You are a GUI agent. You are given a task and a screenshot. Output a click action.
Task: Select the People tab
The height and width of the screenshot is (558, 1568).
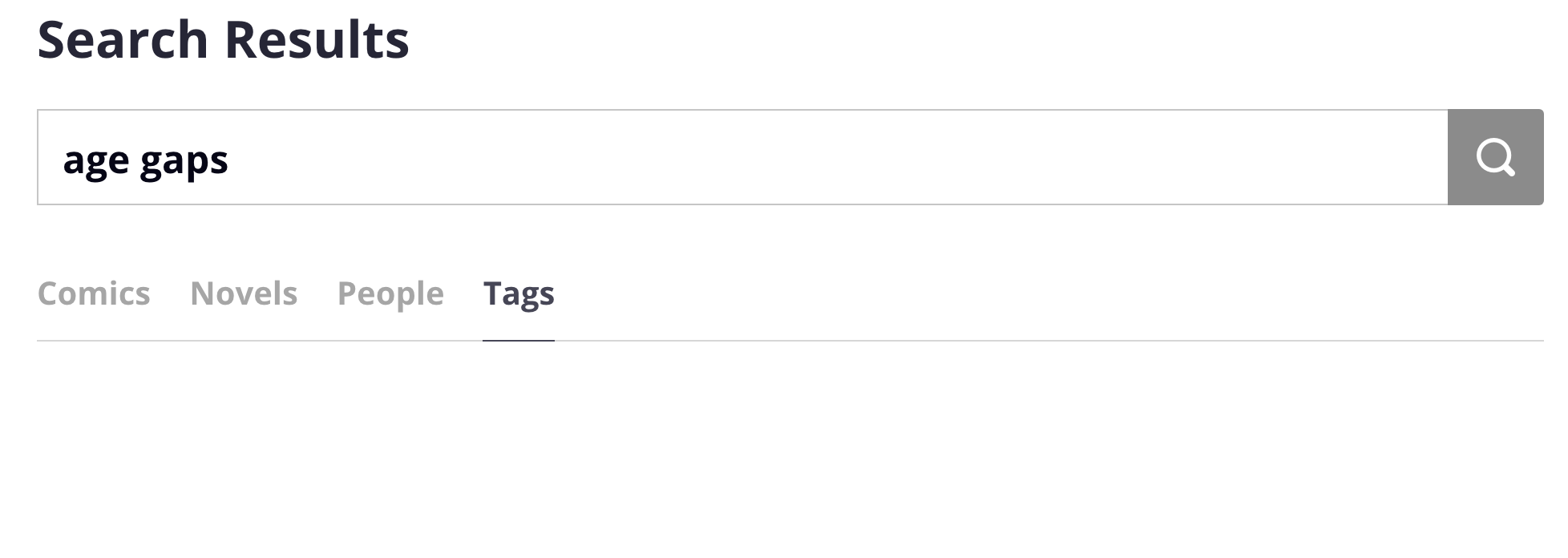click(x=390, y=293)
